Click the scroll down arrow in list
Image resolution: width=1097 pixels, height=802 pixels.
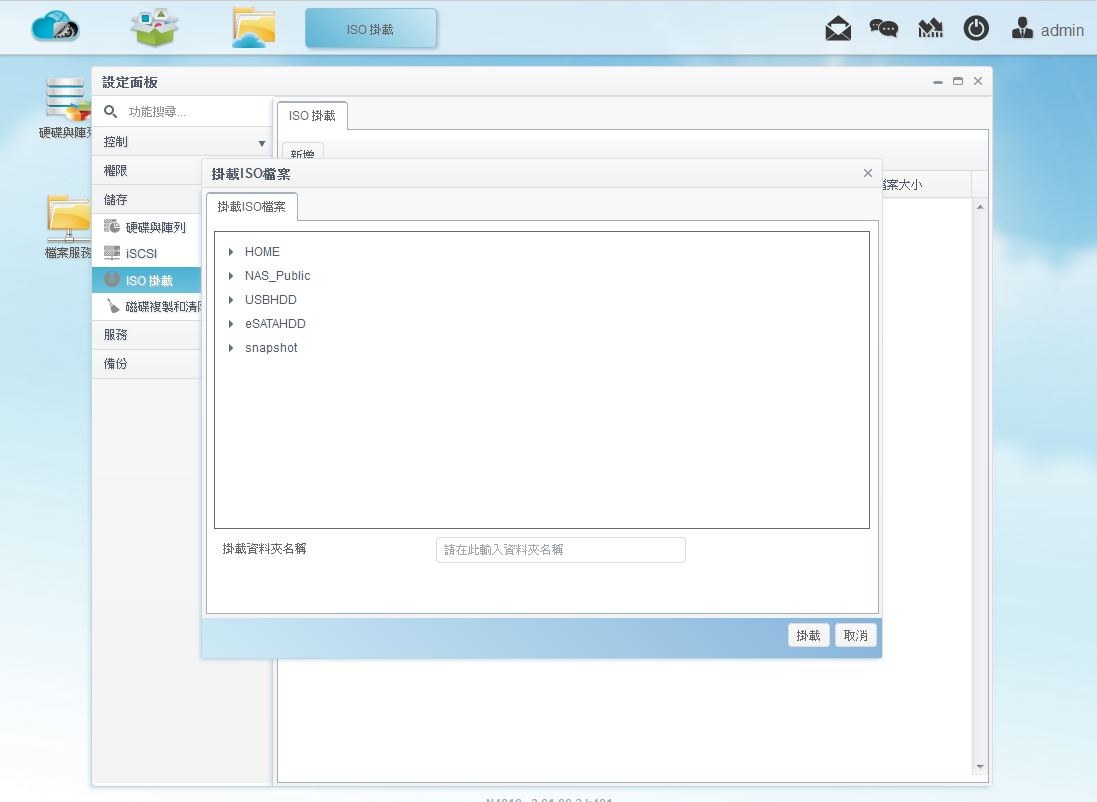(x=980, y=767)
